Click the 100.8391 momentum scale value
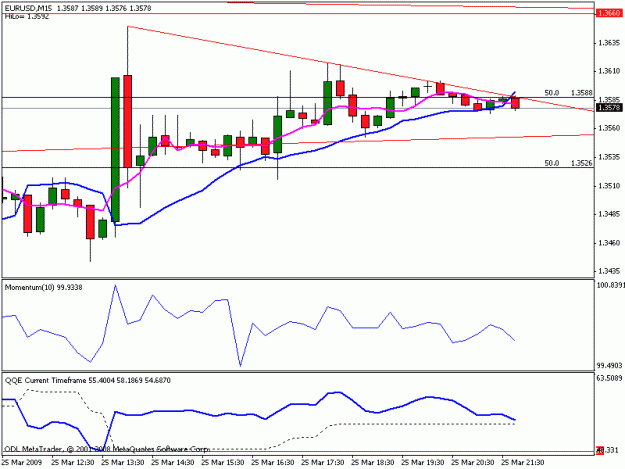This screenshot has height=469, width=625. point(610,285)
